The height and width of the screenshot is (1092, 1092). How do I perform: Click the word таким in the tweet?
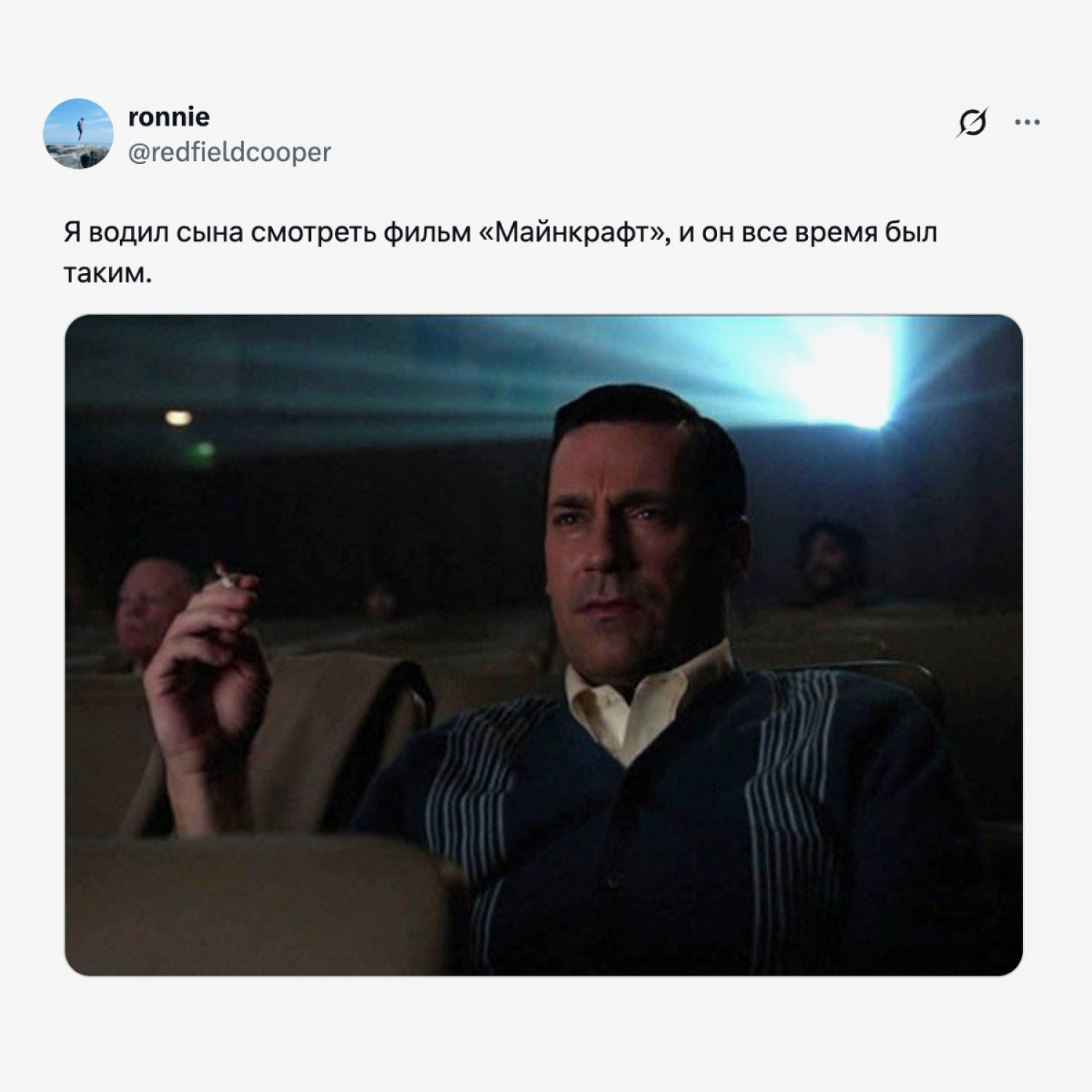[108, 273]
